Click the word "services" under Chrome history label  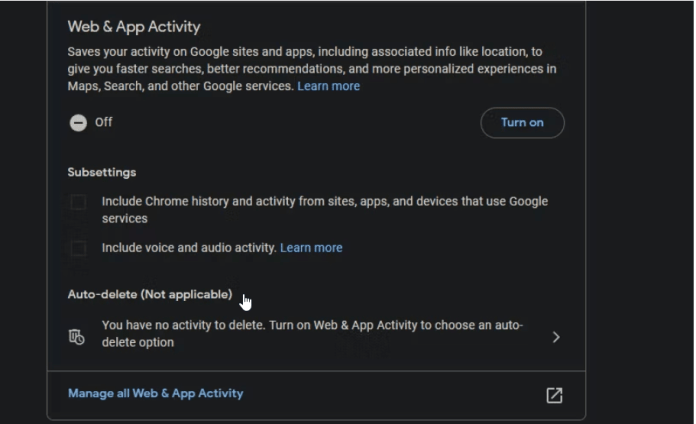(x=124, y=219)
